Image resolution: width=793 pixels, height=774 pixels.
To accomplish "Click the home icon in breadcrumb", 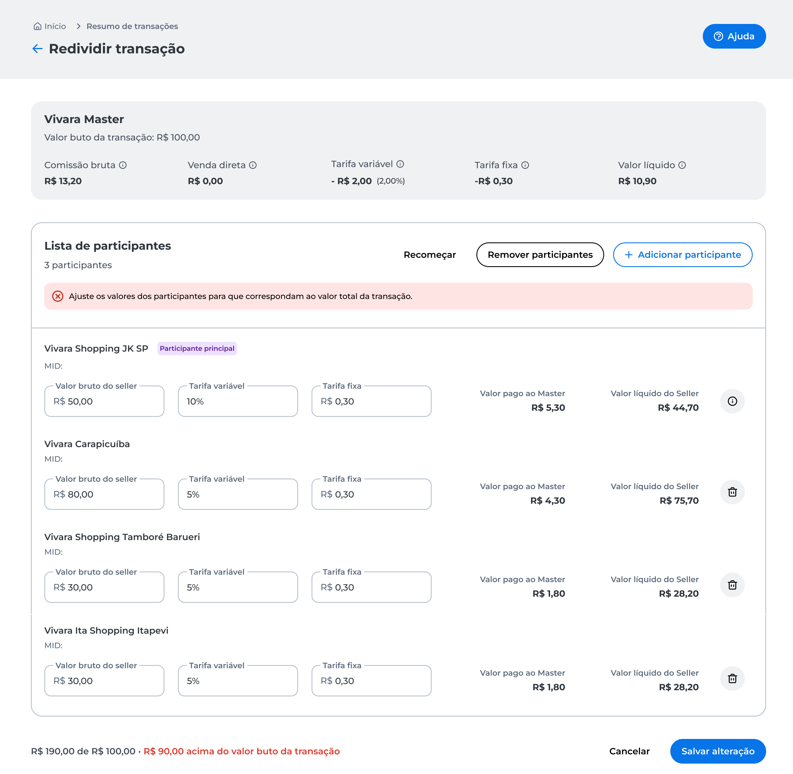I will 37,26.
